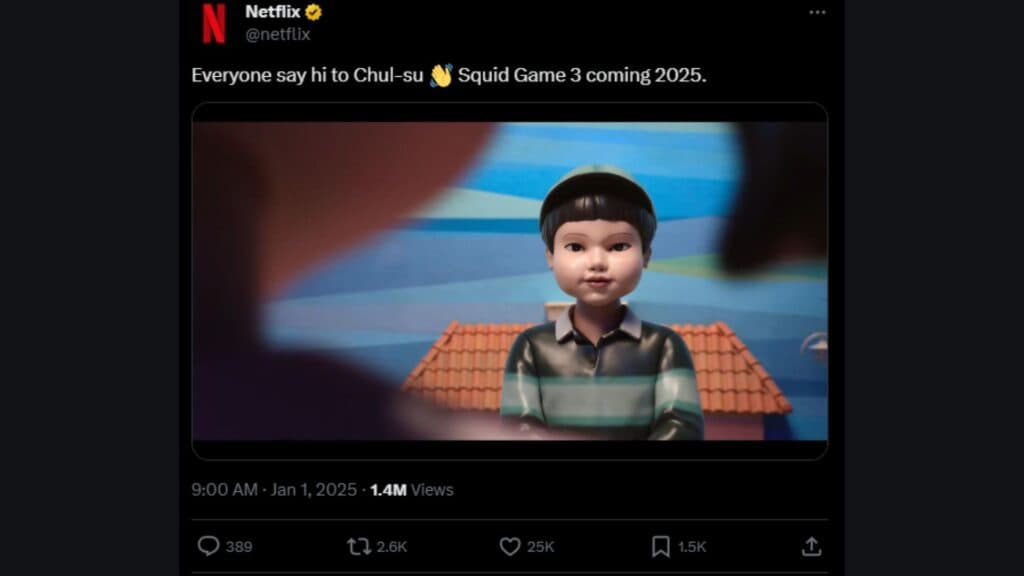Click the gold verified badge
The image size is (1024, 576).
point(313,12)
